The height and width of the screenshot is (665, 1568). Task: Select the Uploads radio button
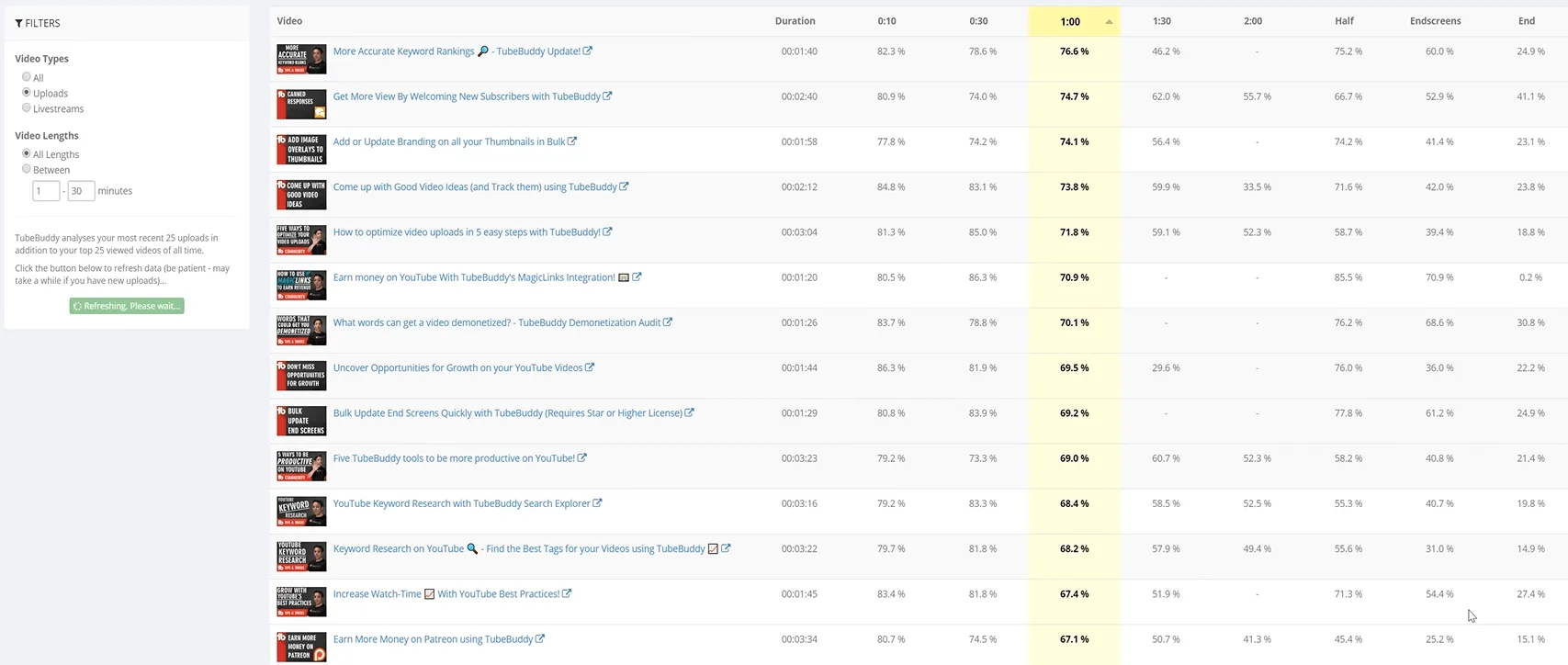27,93
